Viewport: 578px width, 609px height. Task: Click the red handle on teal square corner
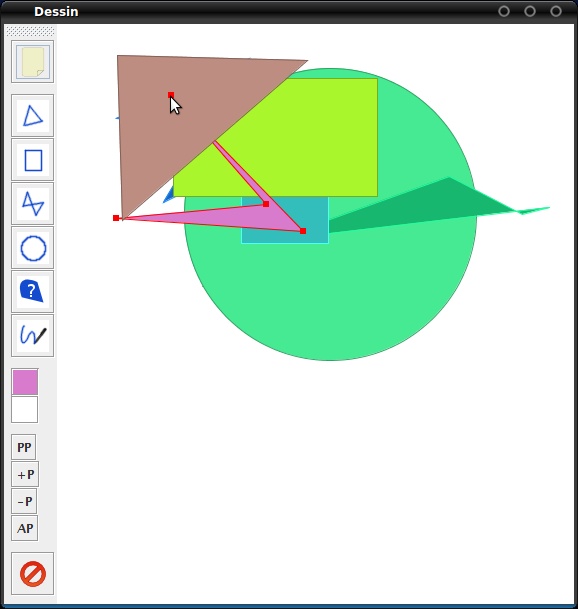tap(303, 231)
